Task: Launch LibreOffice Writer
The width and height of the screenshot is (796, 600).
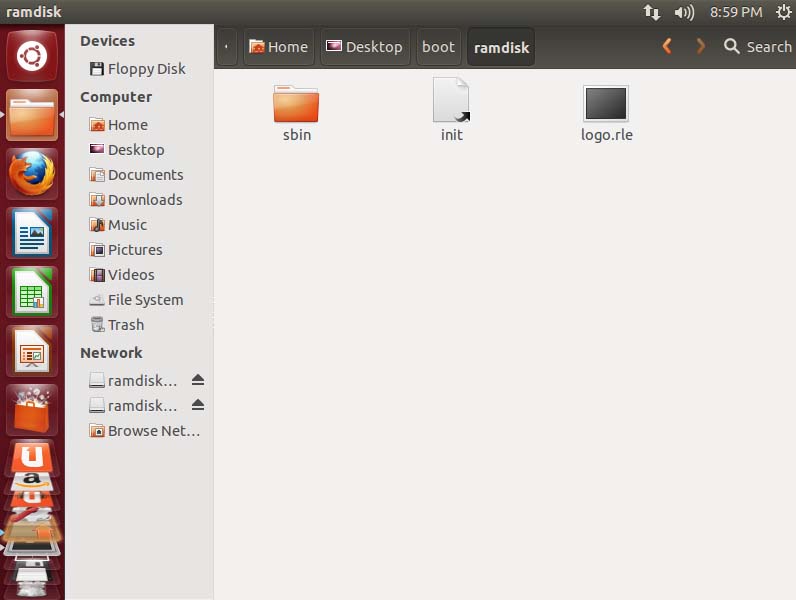Action: [x=31, y=233]
